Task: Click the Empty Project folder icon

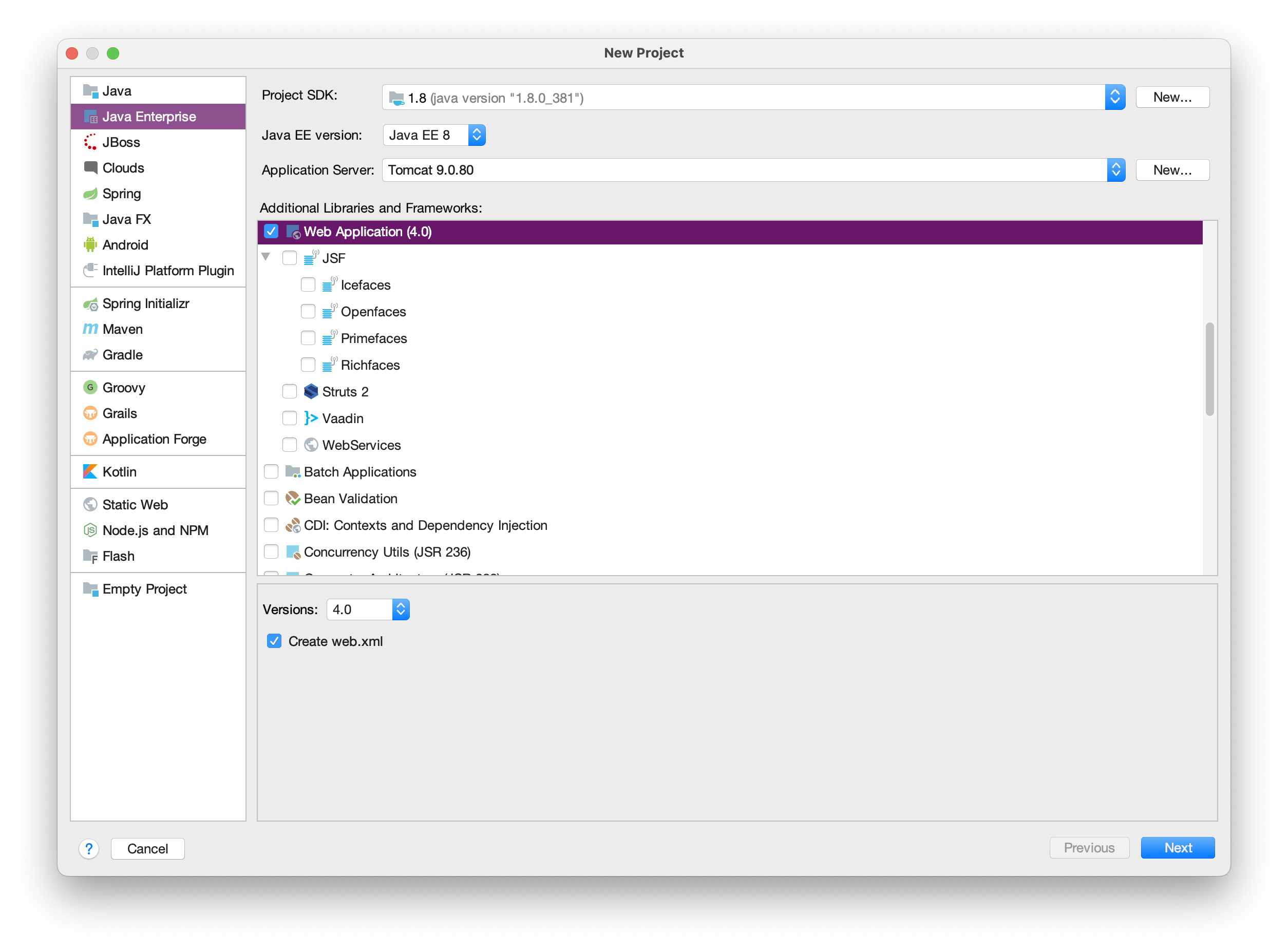Action: [x=90, y=589]
